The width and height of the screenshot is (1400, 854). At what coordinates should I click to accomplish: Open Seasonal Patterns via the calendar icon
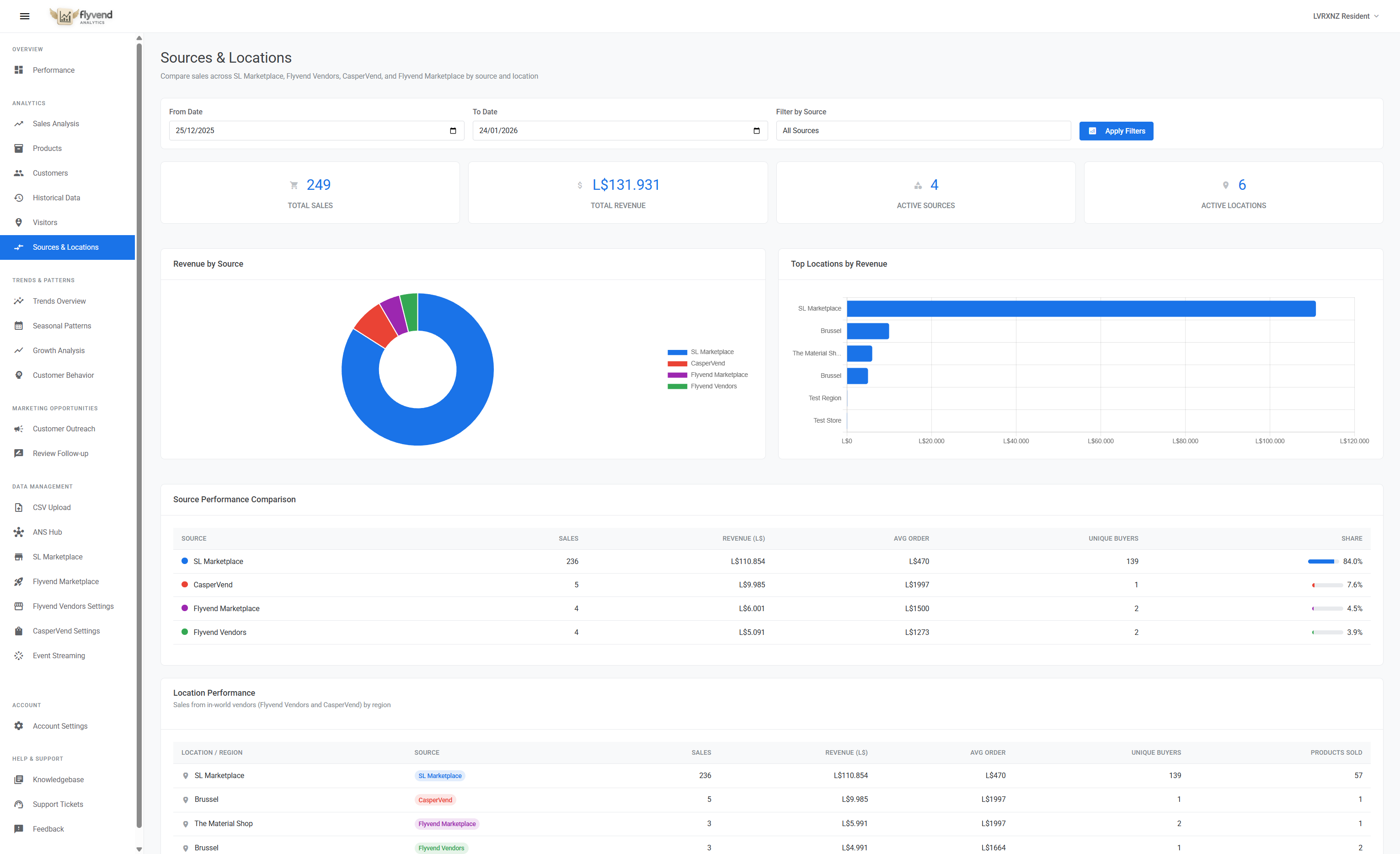(x=19, y=325)
